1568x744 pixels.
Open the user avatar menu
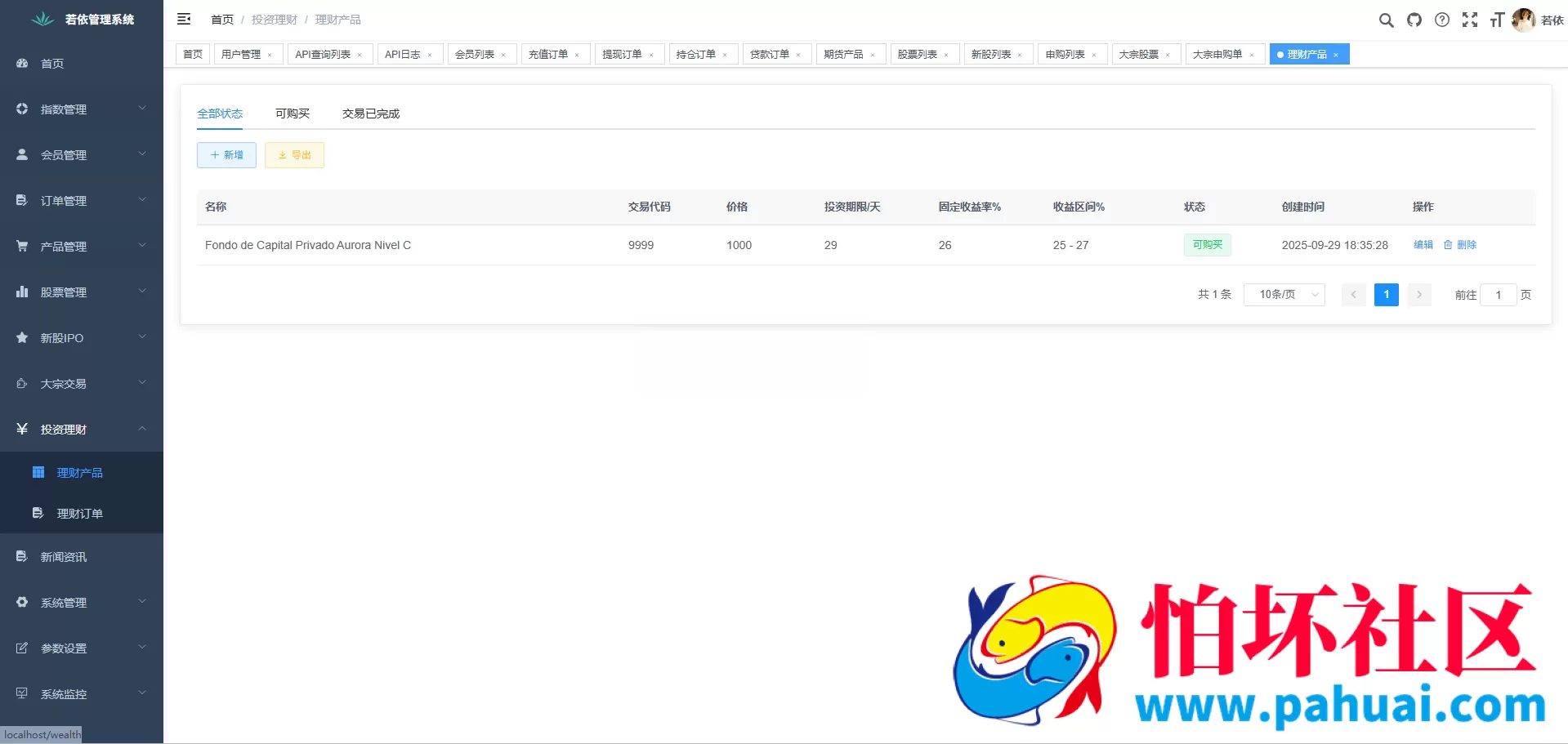click(x=1523, y=20)
